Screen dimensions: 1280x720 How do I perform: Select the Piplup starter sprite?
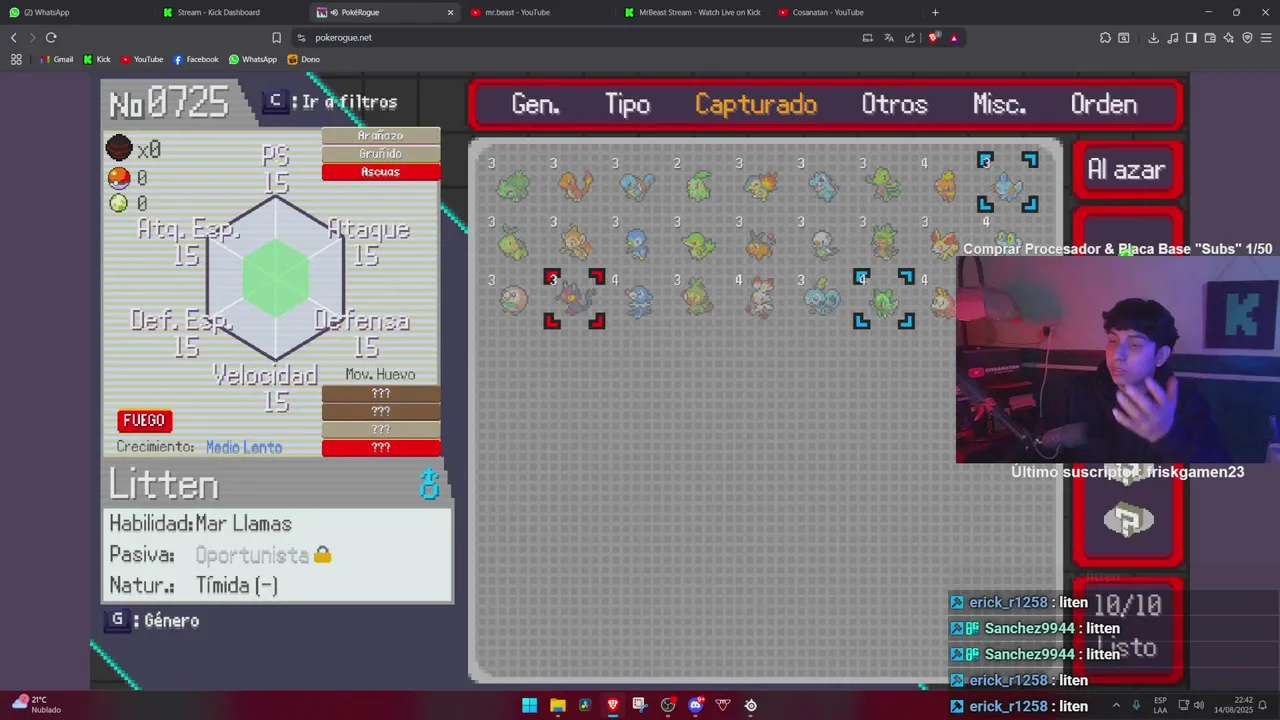coord(637,243)
